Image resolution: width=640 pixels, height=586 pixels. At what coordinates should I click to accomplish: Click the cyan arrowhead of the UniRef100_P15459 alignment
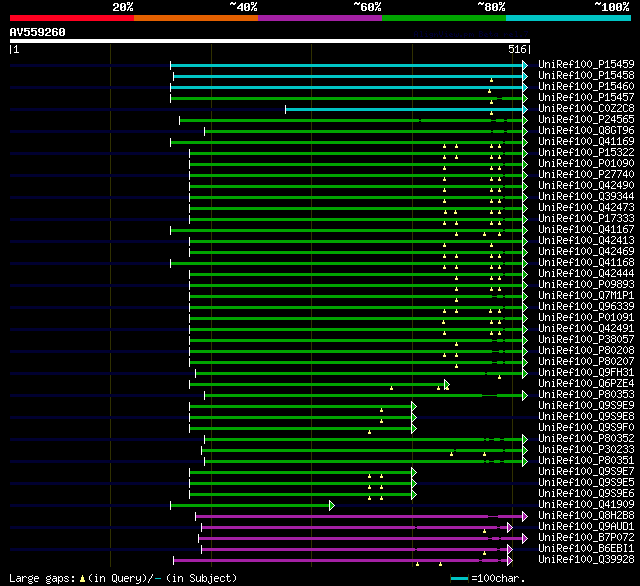[525, 65]
